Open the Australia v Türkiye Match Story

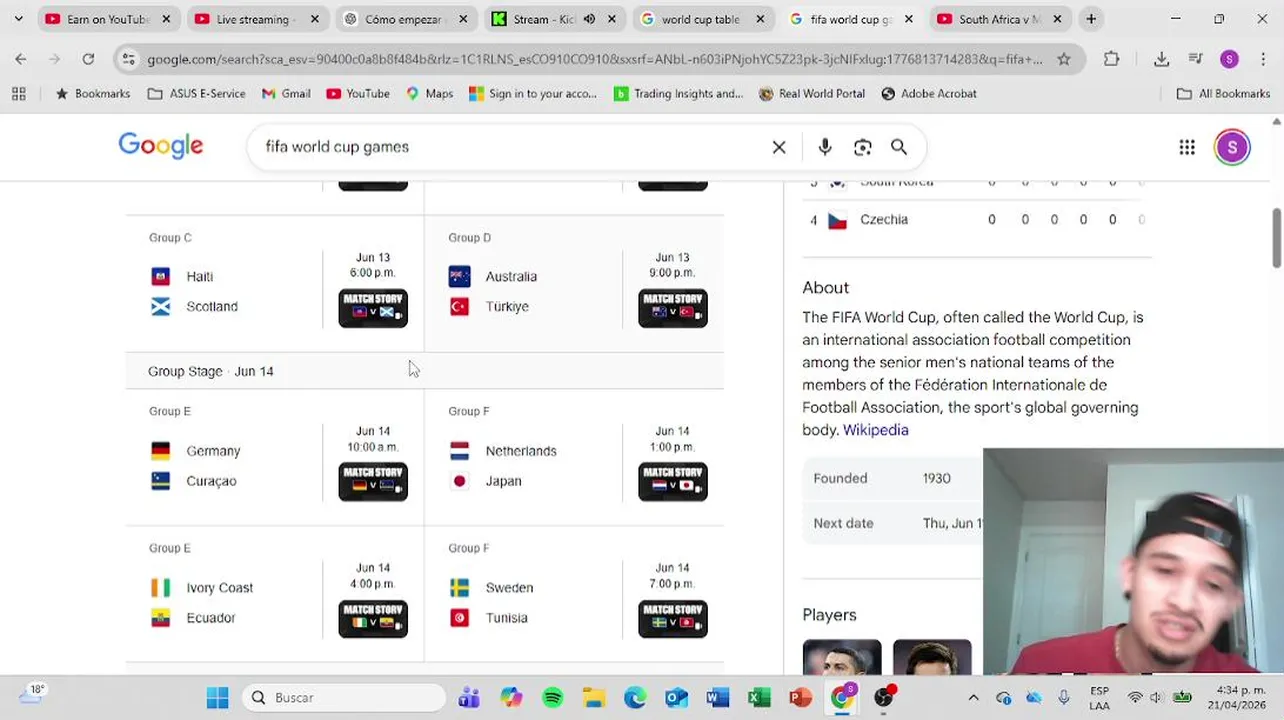(x=673, y=308)
